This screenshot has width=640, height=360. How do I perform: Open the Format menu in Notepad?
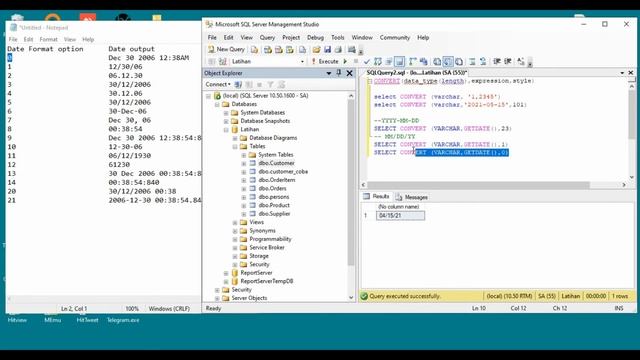point(49,40)
